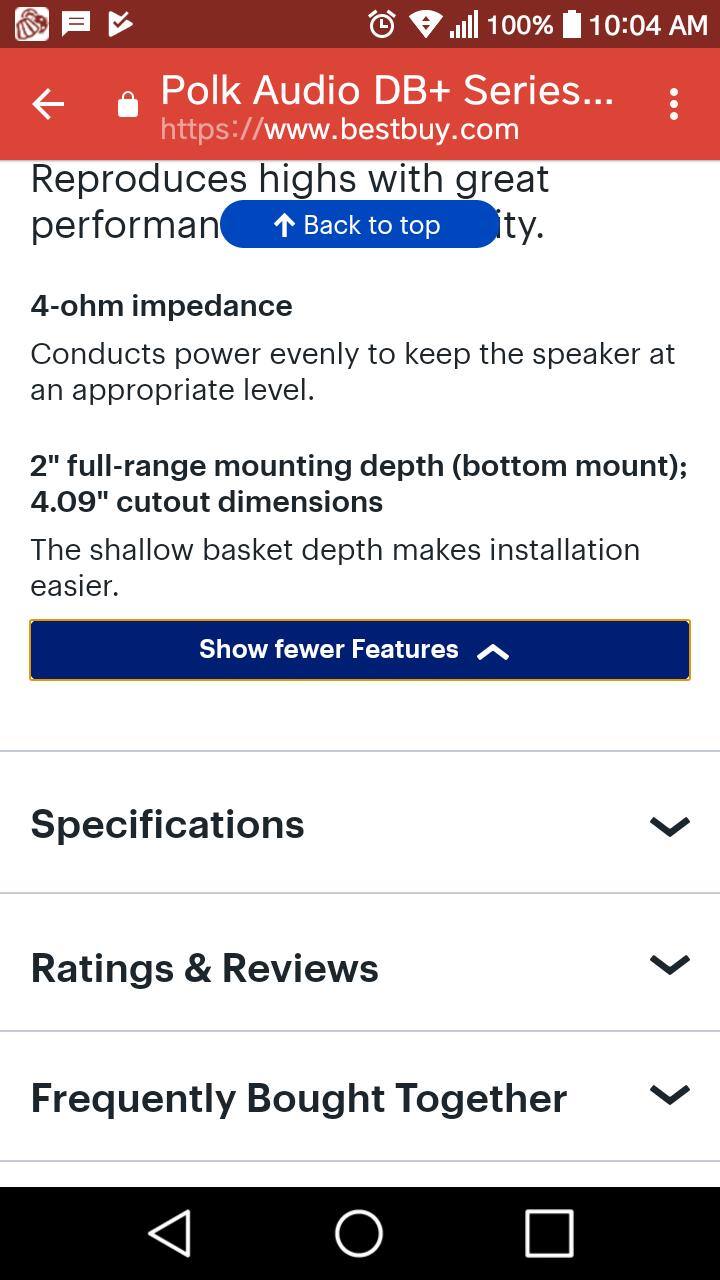Tap the Back to top button

click(358, 225)
